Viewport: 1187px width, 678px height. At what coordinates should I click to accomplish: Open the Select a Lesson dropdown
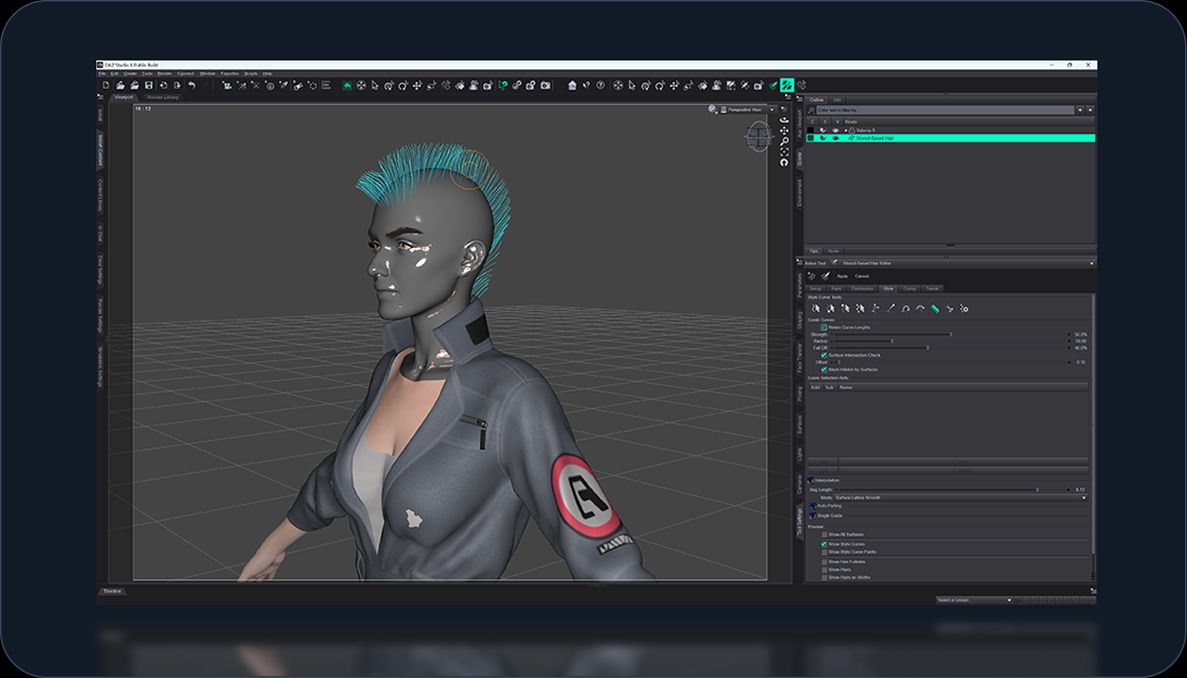coord(974,600)
